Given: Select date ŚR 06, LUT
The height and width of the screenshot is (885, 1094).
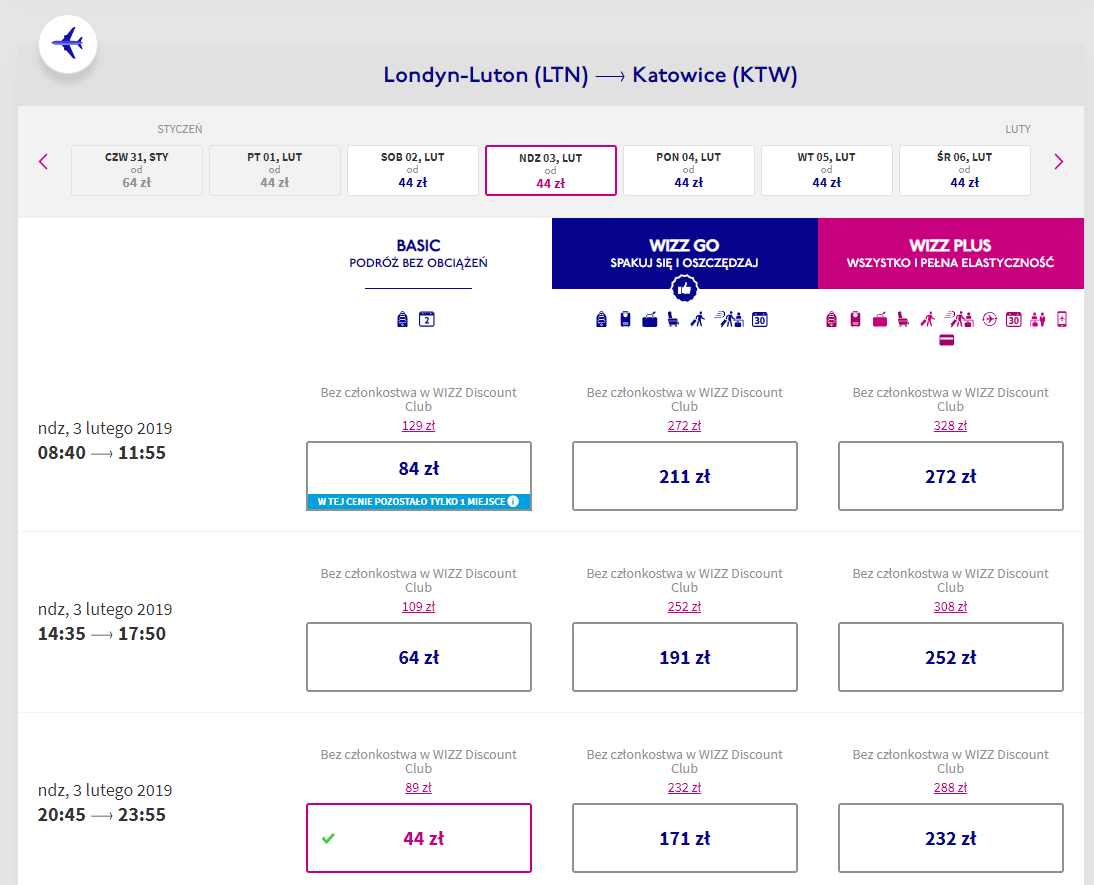Looking at the screenshot, I should point(965,170).
